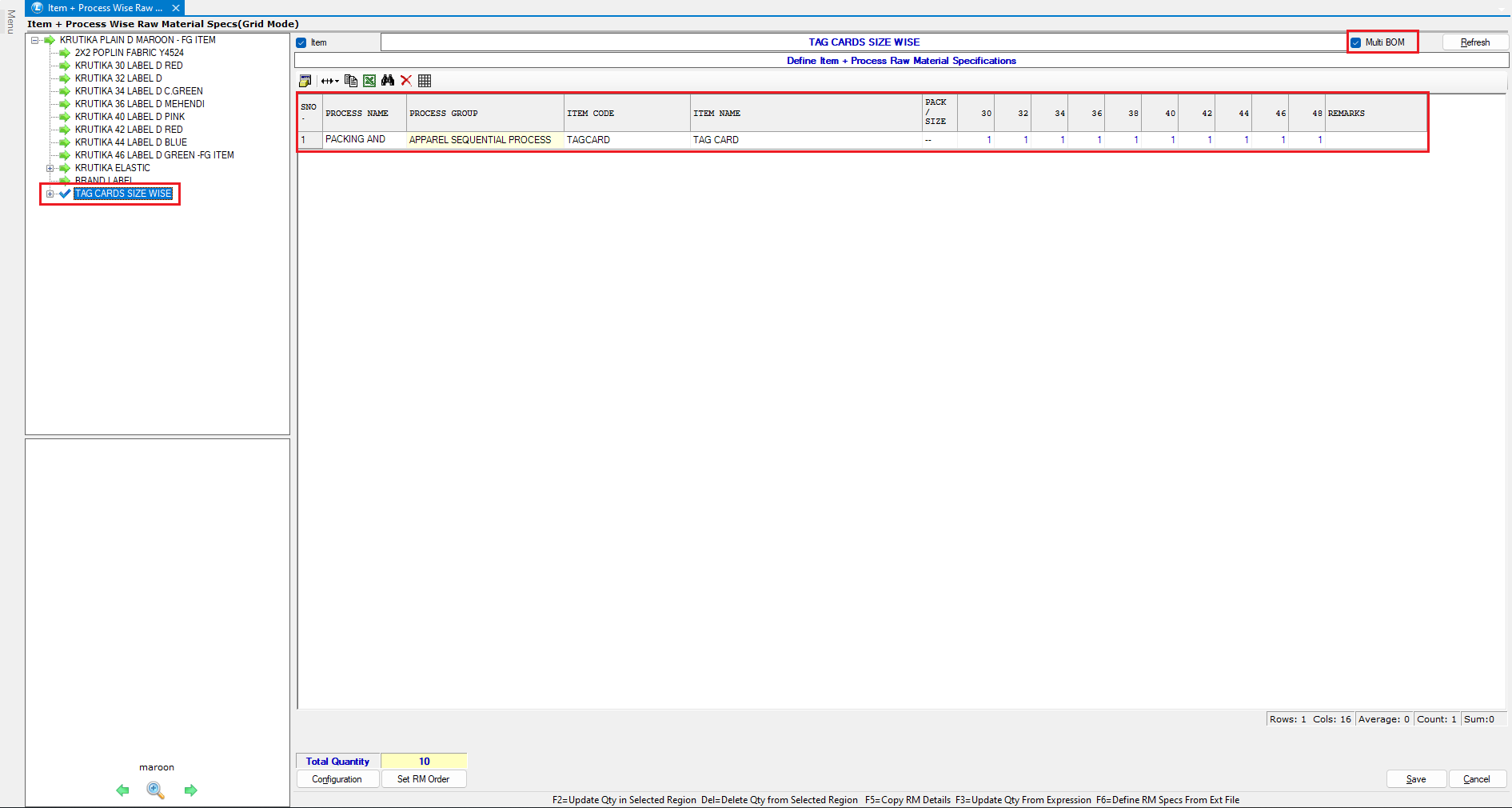This screenshot has width=1512, height=808.
Task: Expand the KRUTIKA ELASTIC tree node
Action: (50, 168)
